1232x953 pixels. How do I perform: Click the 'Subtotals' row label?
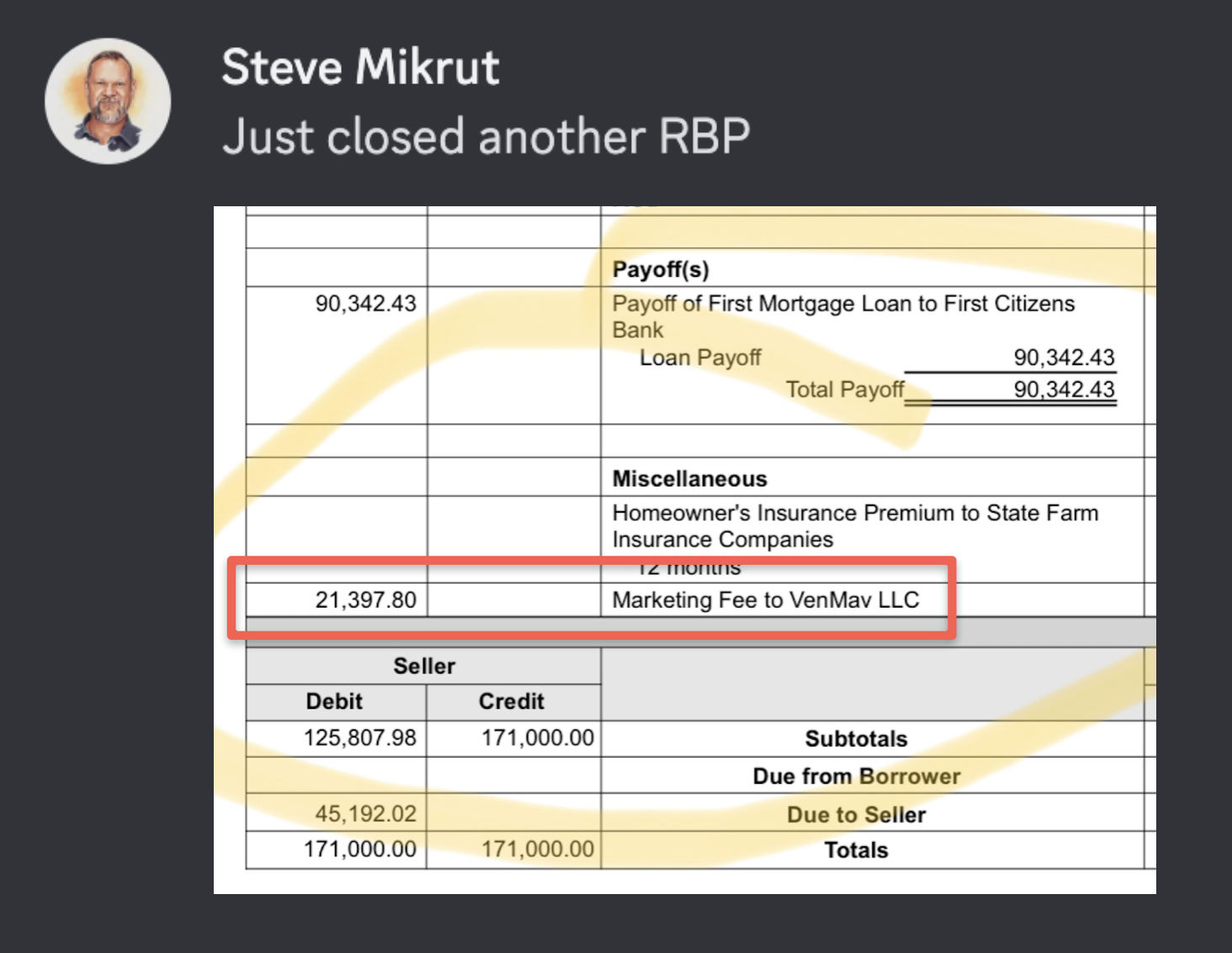click(856, 738)
